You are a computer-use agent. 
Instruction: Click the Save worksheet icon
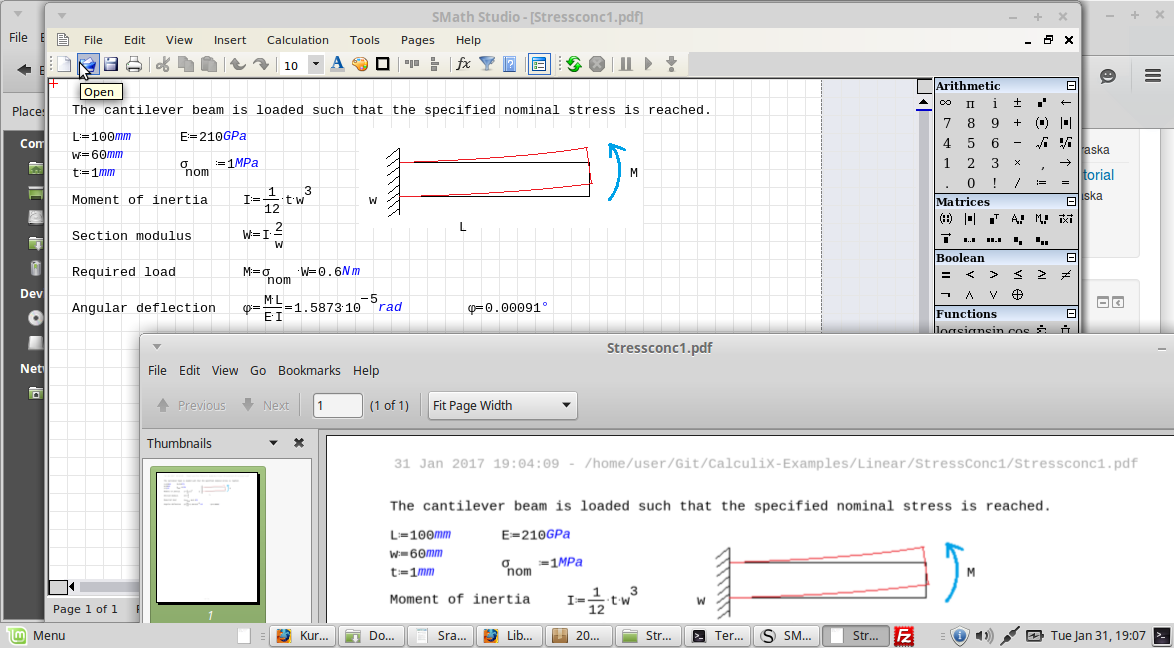point(111,64)
